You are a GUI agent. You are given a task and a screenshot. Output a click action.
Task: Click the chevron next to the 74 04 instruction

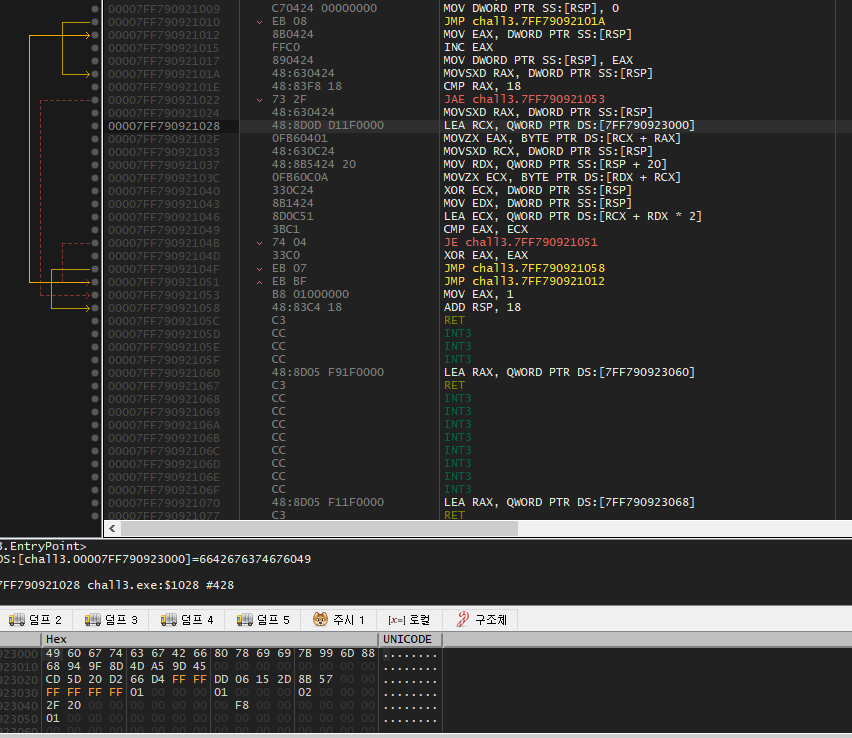(x=258, y=242)
